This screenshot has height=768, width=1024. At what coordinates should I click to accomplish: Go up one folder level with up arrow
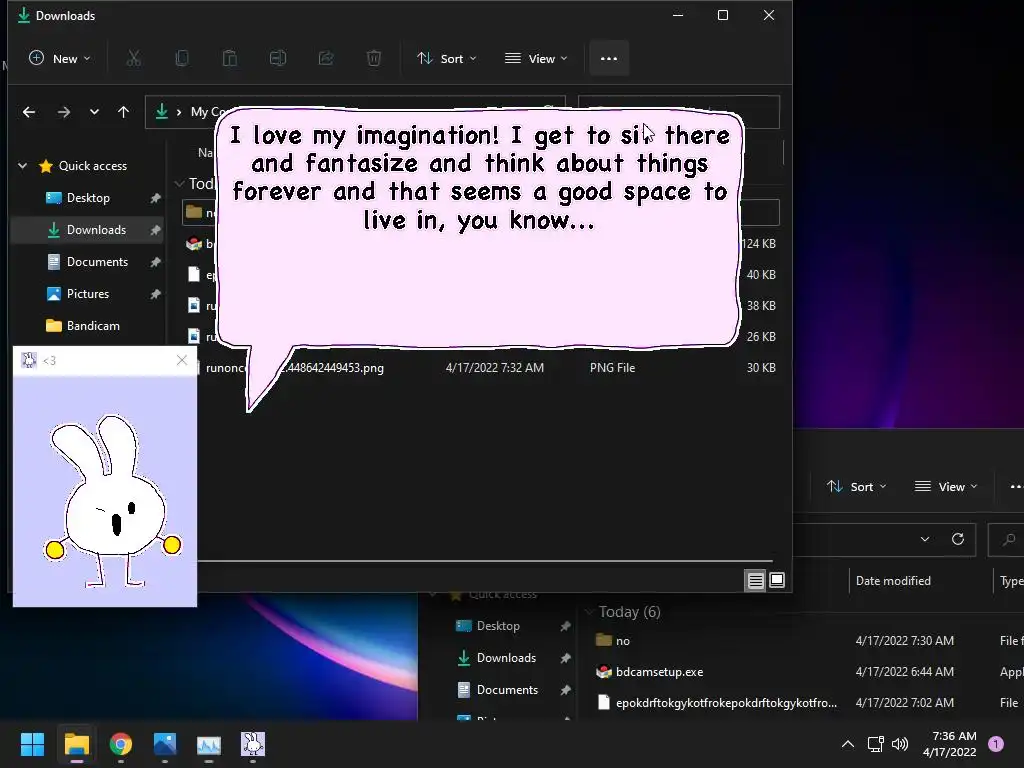coord(123,112)
